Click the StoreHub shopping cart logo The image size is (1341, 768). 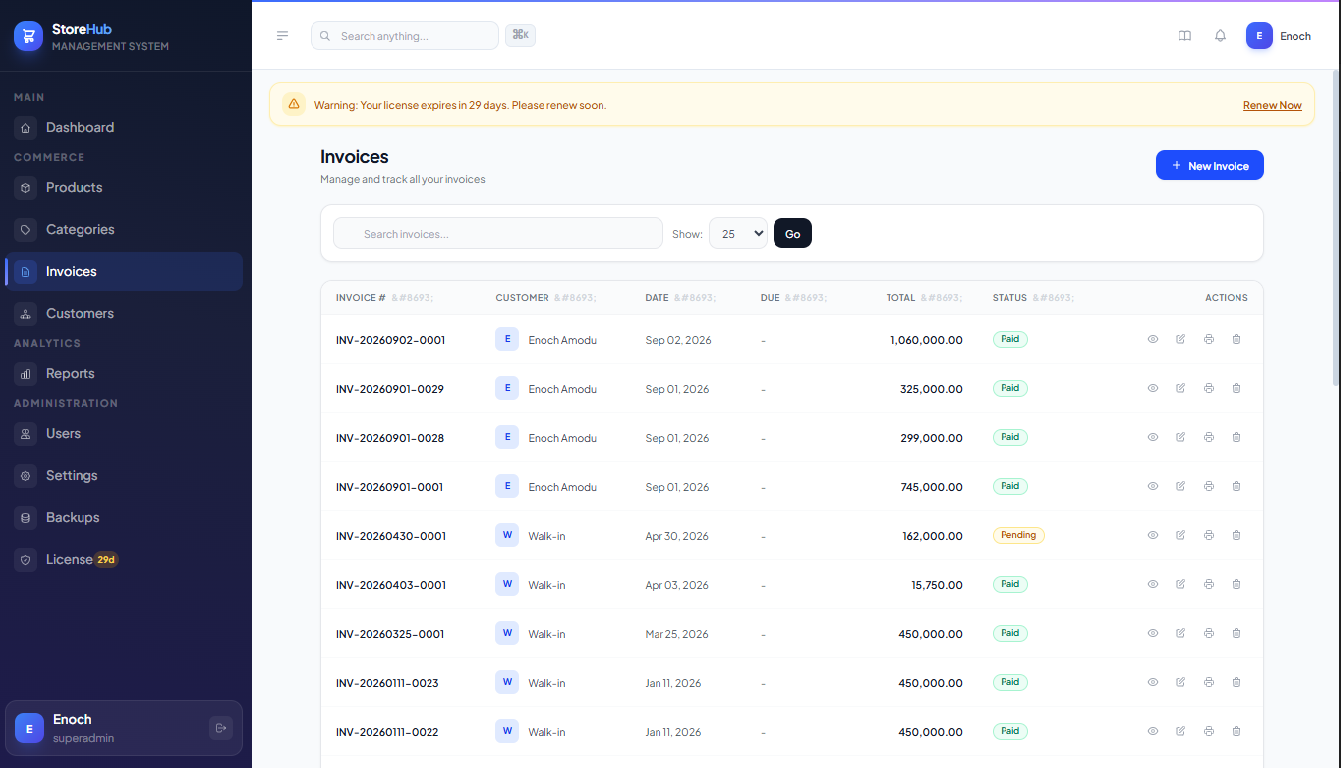(28, 36)
